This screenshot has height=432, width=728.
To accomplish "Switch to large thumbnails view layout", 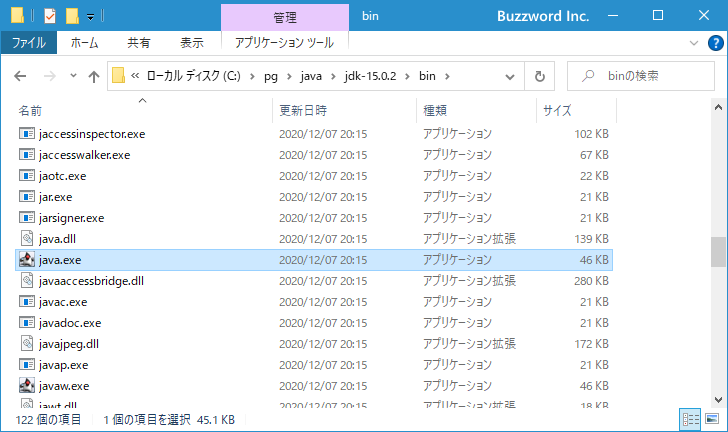I will coord(712,419).
